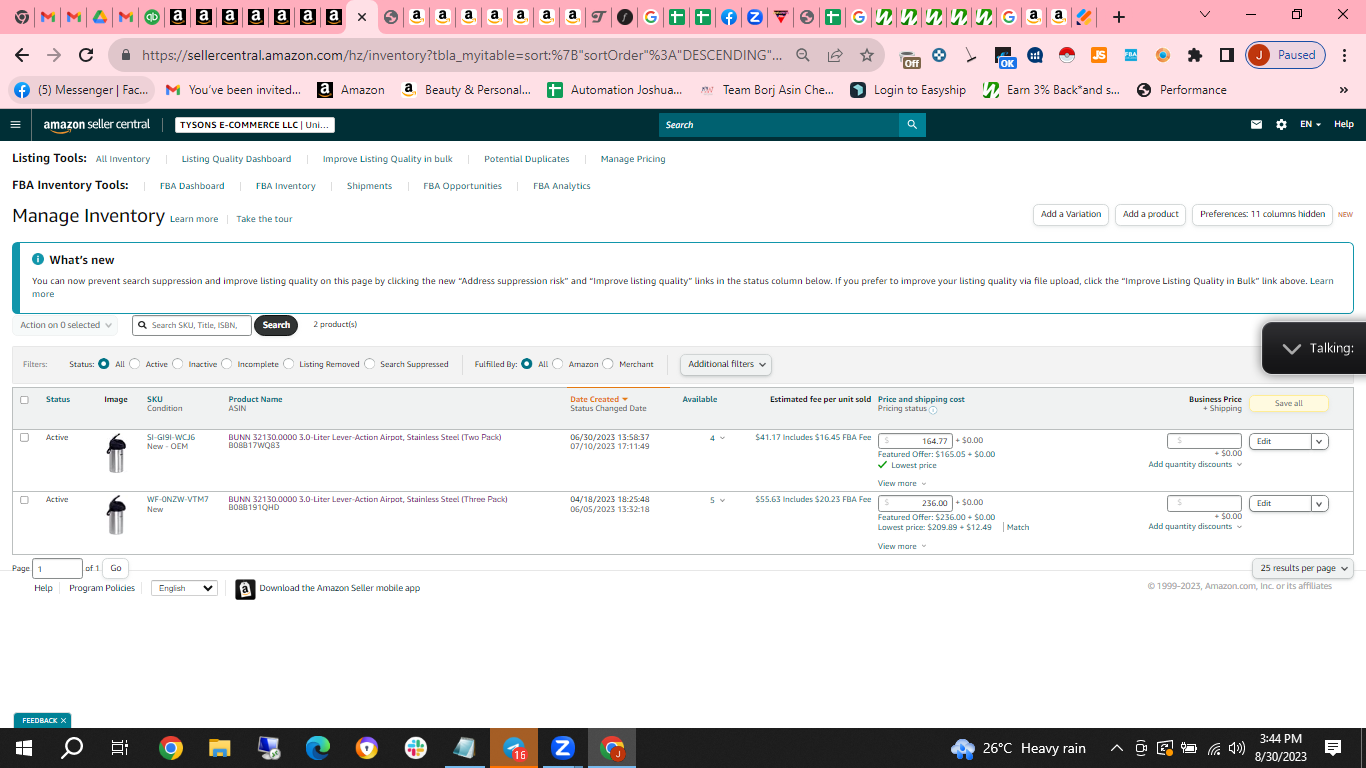
Task: Open the Messenger bookmark
Action: pos(82,90)
